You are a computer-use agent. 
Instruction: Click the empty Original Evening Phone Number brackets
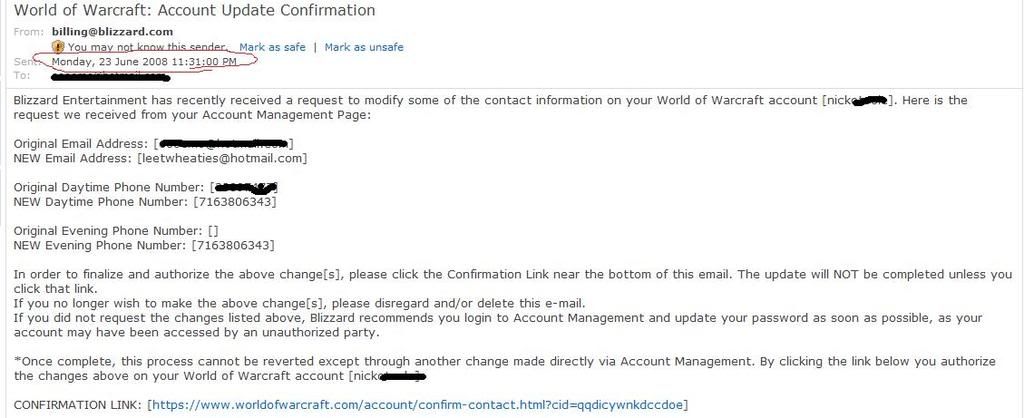(x=213, y=231)
